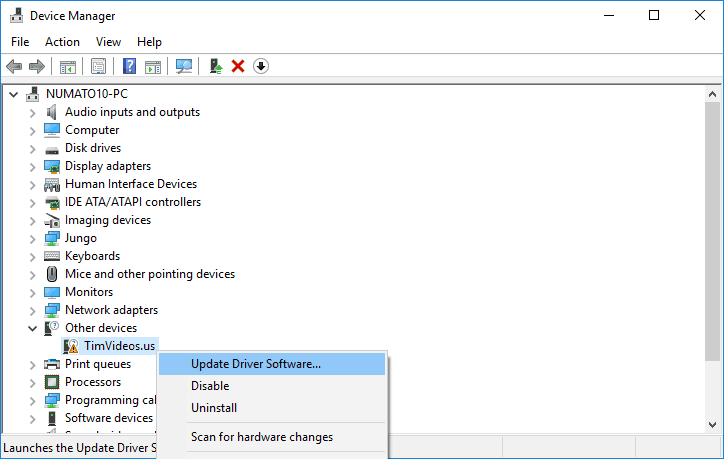
Task: Click the IDE ATA/ATAPI controllers icon
Action: coord(52,202)
